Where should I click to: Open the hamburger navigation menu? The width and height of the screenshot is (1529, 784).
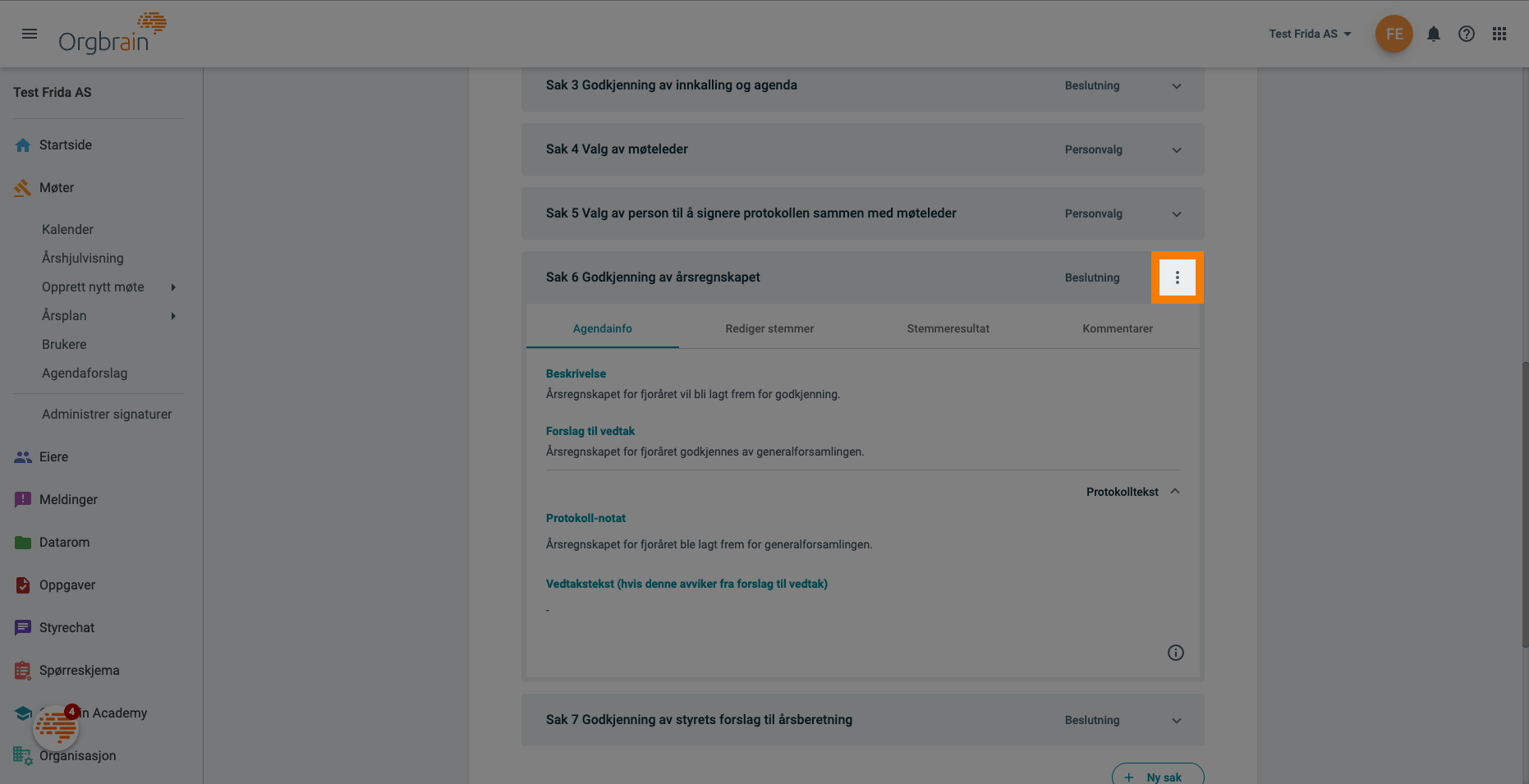(30, 34)
